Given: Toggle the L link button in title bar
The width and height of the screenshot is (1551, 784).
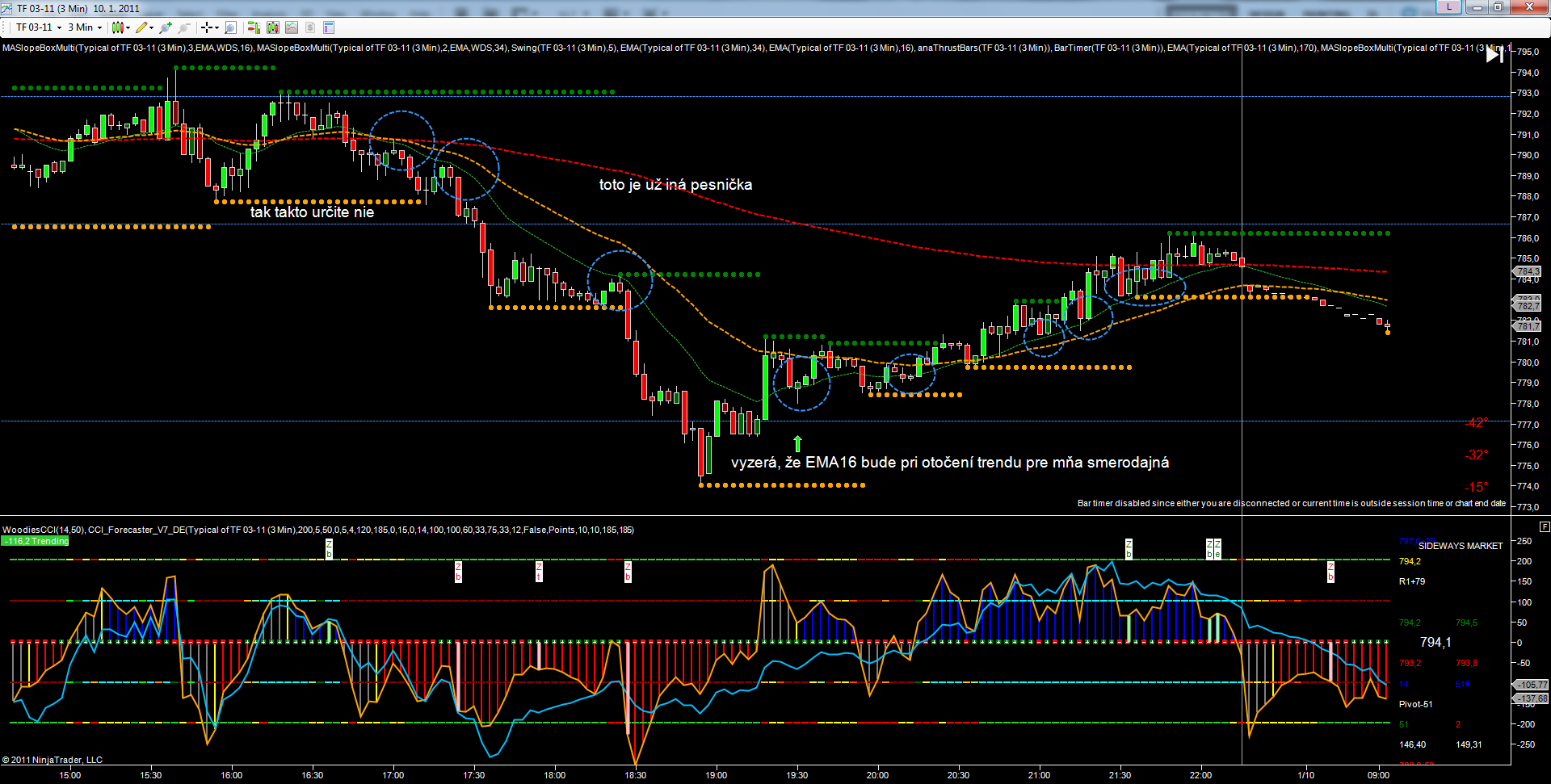Looking at the screenshot, I should pyautogui.click(x=1448, y=7).
